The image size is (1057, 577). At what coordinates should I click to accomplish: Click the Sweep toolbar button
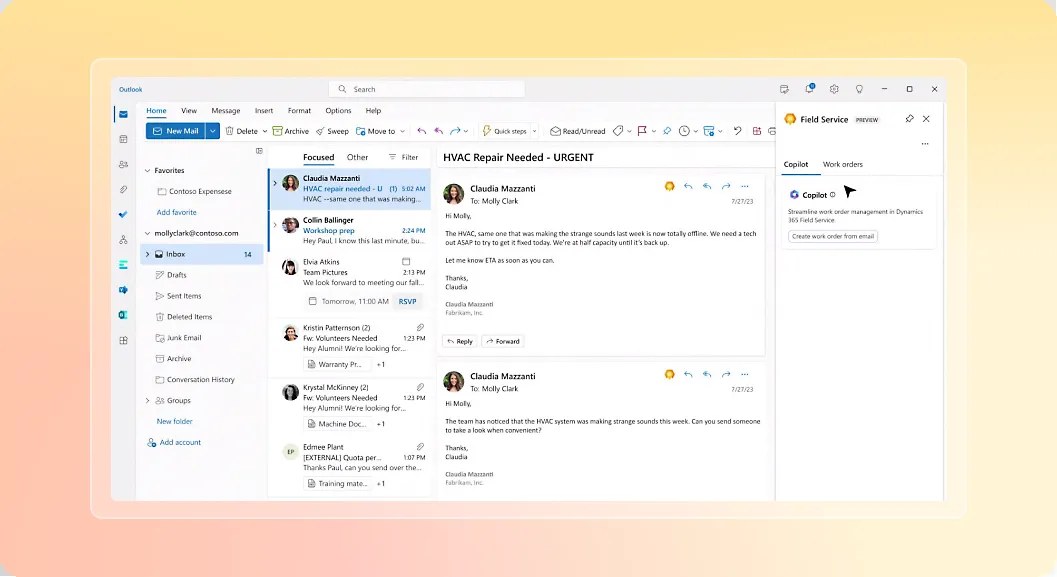pos(332,131)
